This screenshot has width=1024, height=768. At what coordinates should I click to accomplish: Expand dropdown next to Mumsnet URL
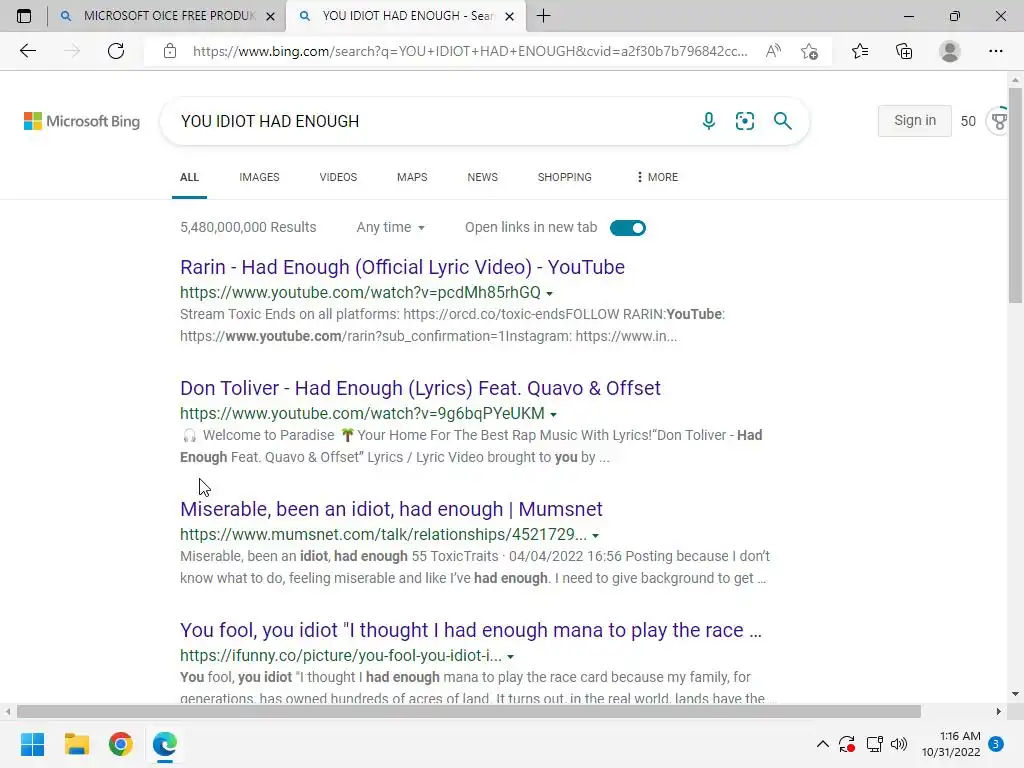pyautogui.click(x=596, y=536)
